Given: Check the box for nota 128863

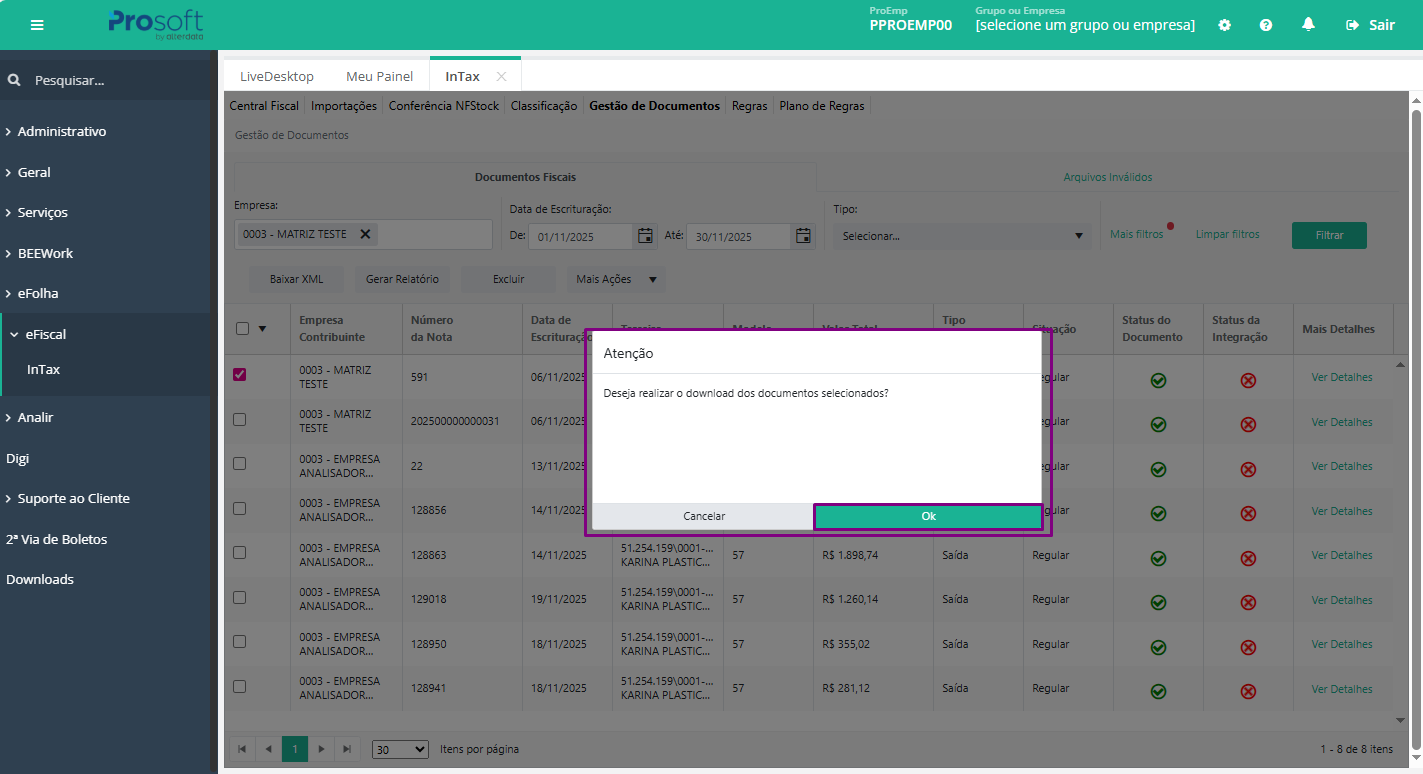Looking at the screenshot, I should tap(240, 553).
